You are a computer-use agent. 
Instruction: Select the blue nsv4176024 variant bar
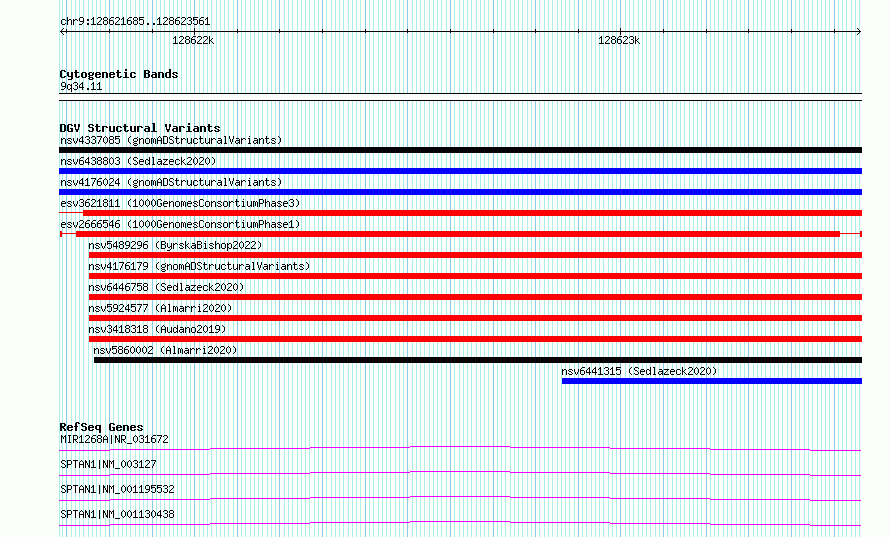[x=460, y=192]
